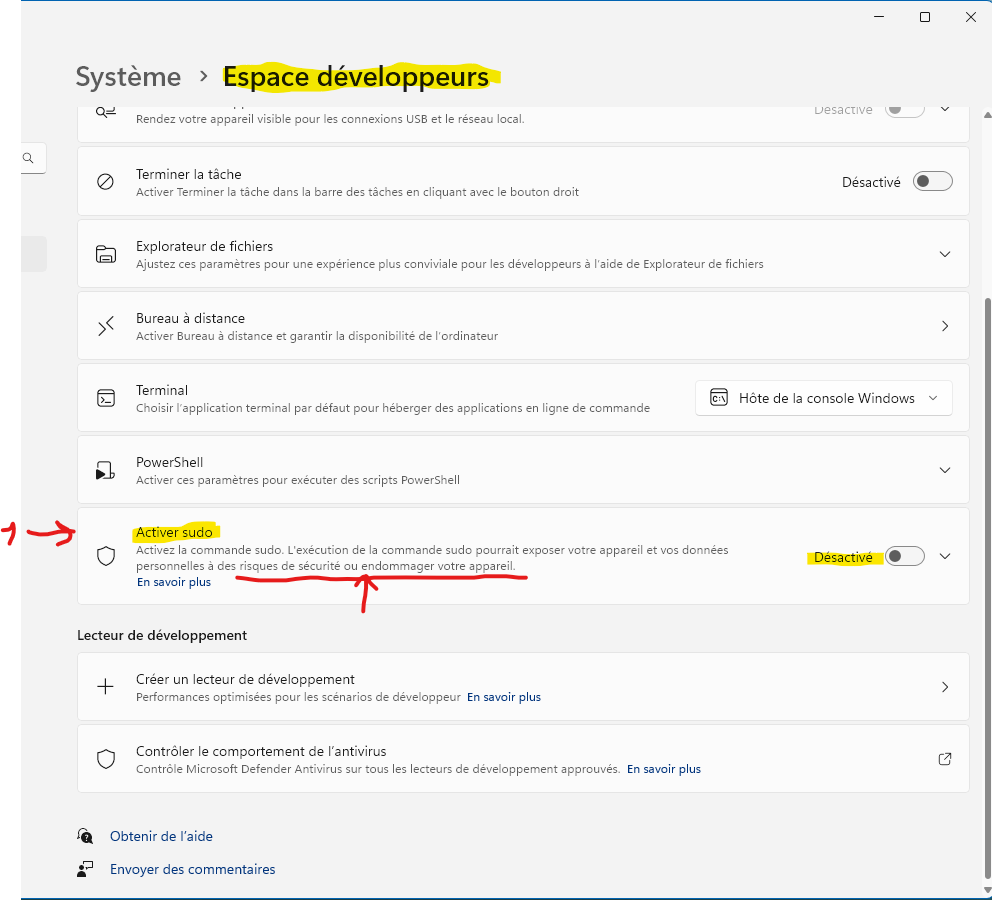Open the Hôte de la console Windows dropdown
The height and width of the screenshot is (900, 992).
(x=824, y=398)
